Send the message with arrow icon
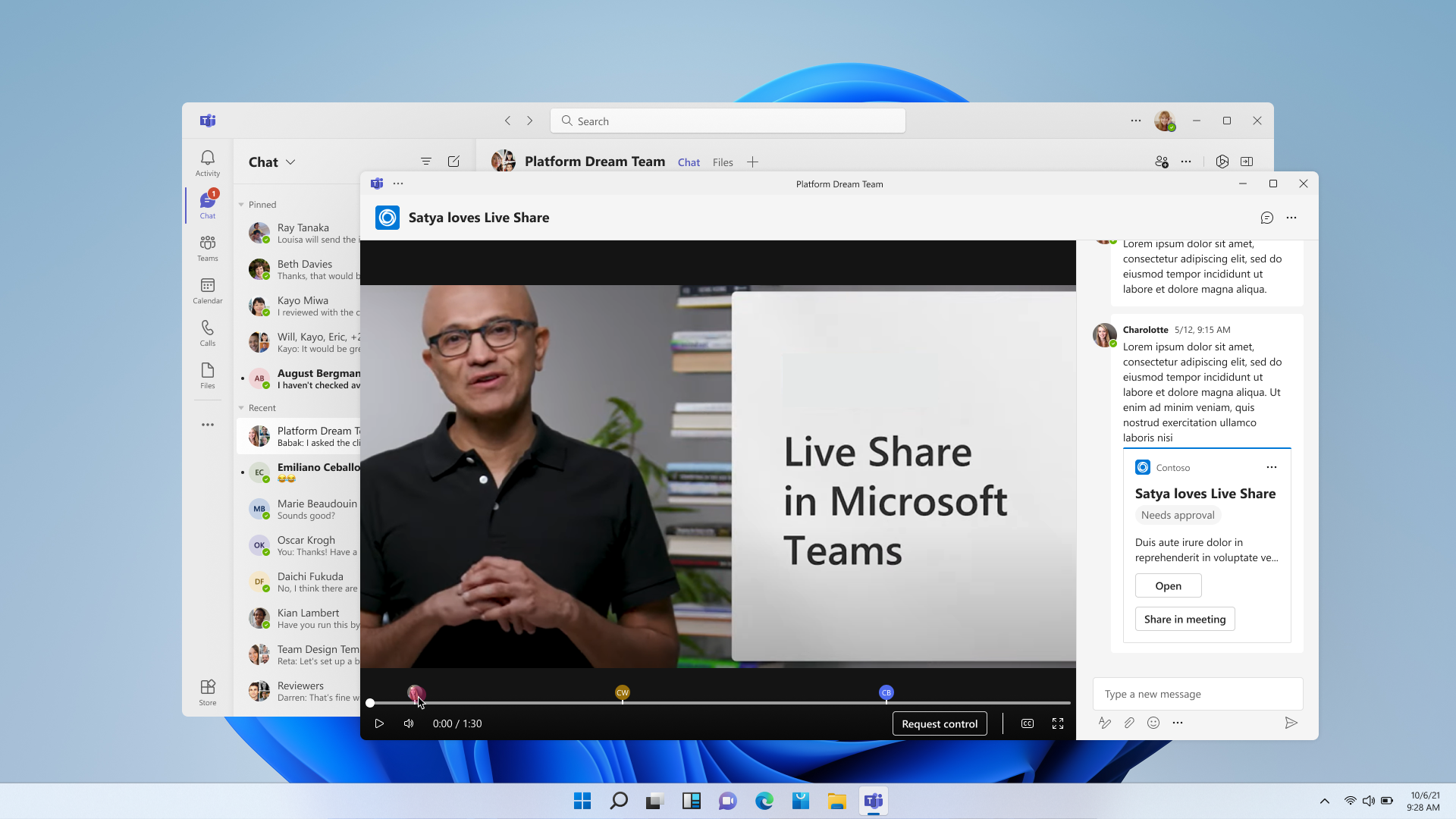Screen dimensions: 1456x819 tap(1291, 723)
